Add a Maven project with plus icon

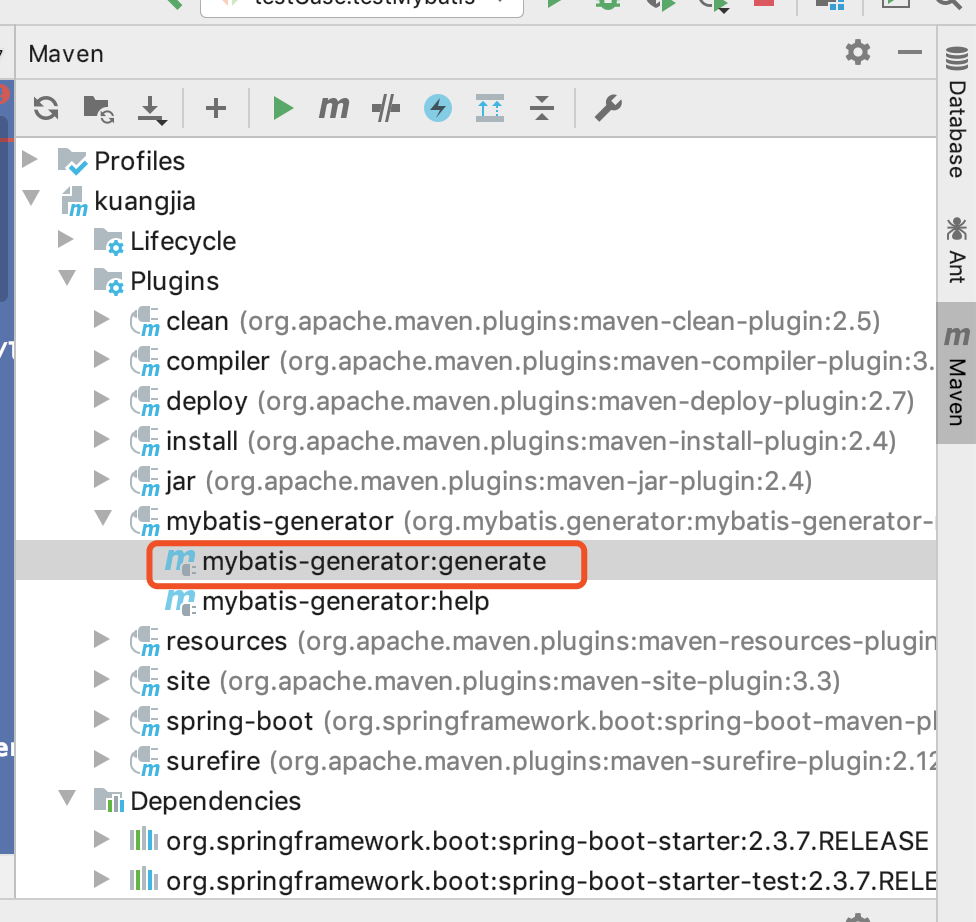tap(216, 108)
